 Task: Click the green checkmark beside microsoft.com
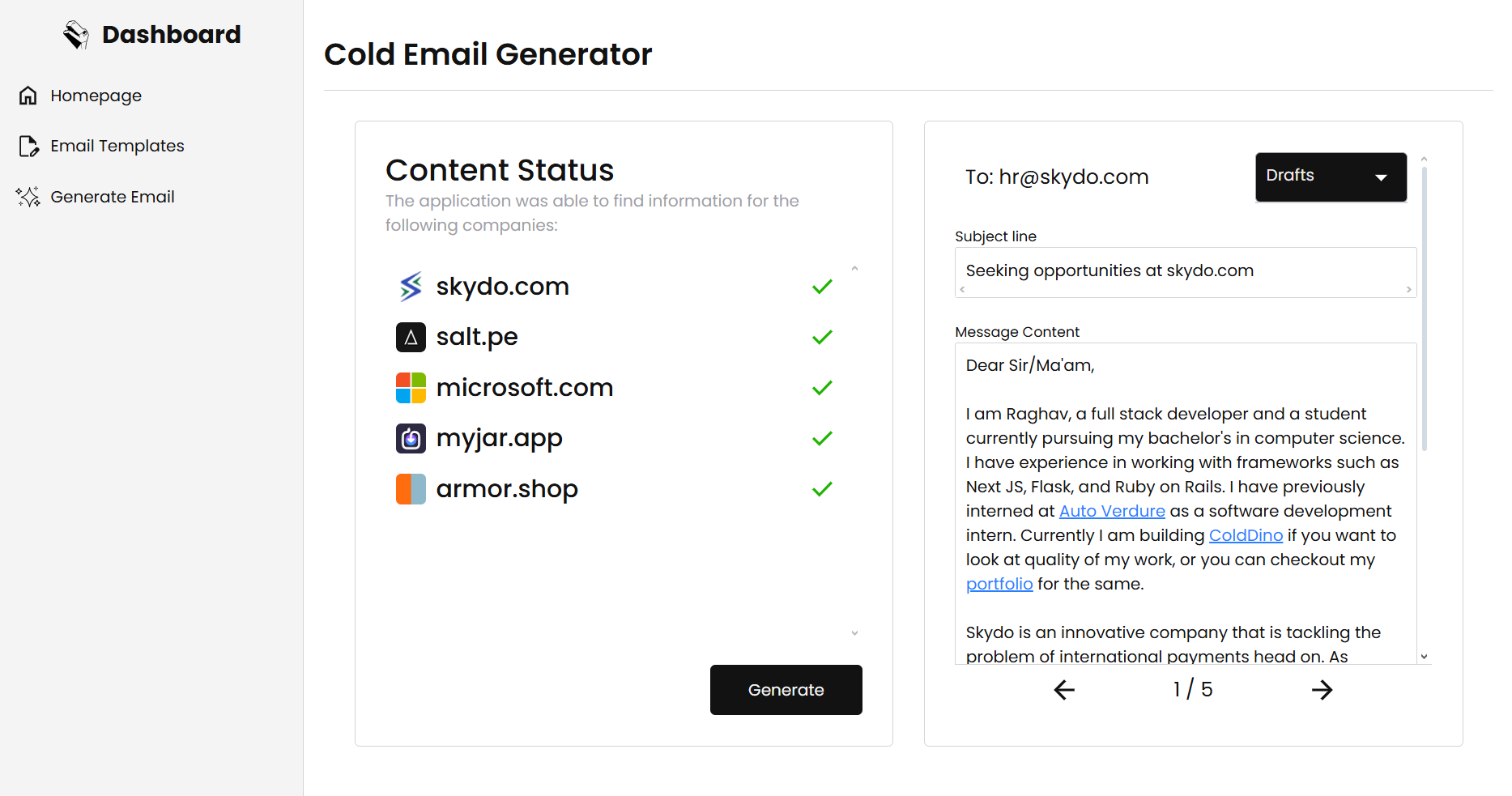(x=822, y=388)
